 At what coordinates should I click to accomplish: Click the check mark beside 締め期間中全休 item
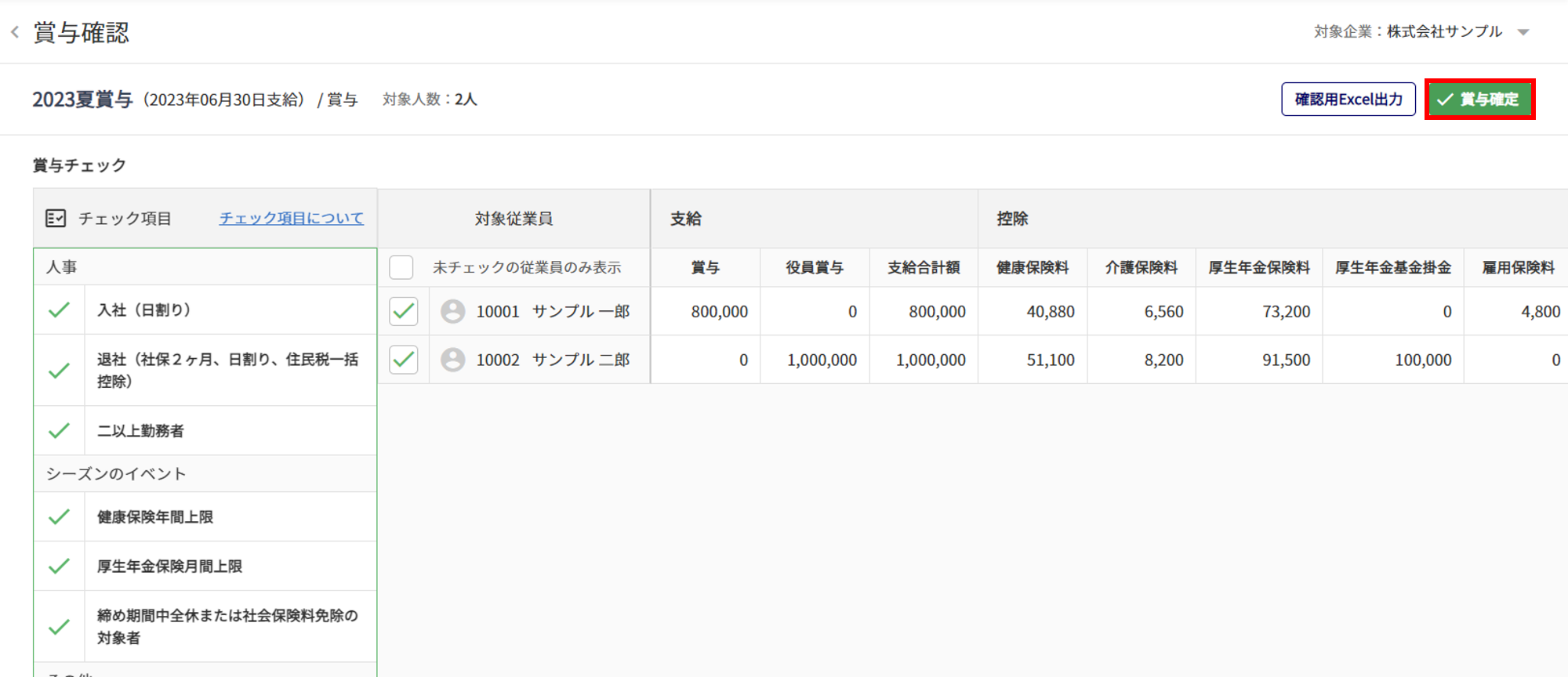tap(60, 627)
